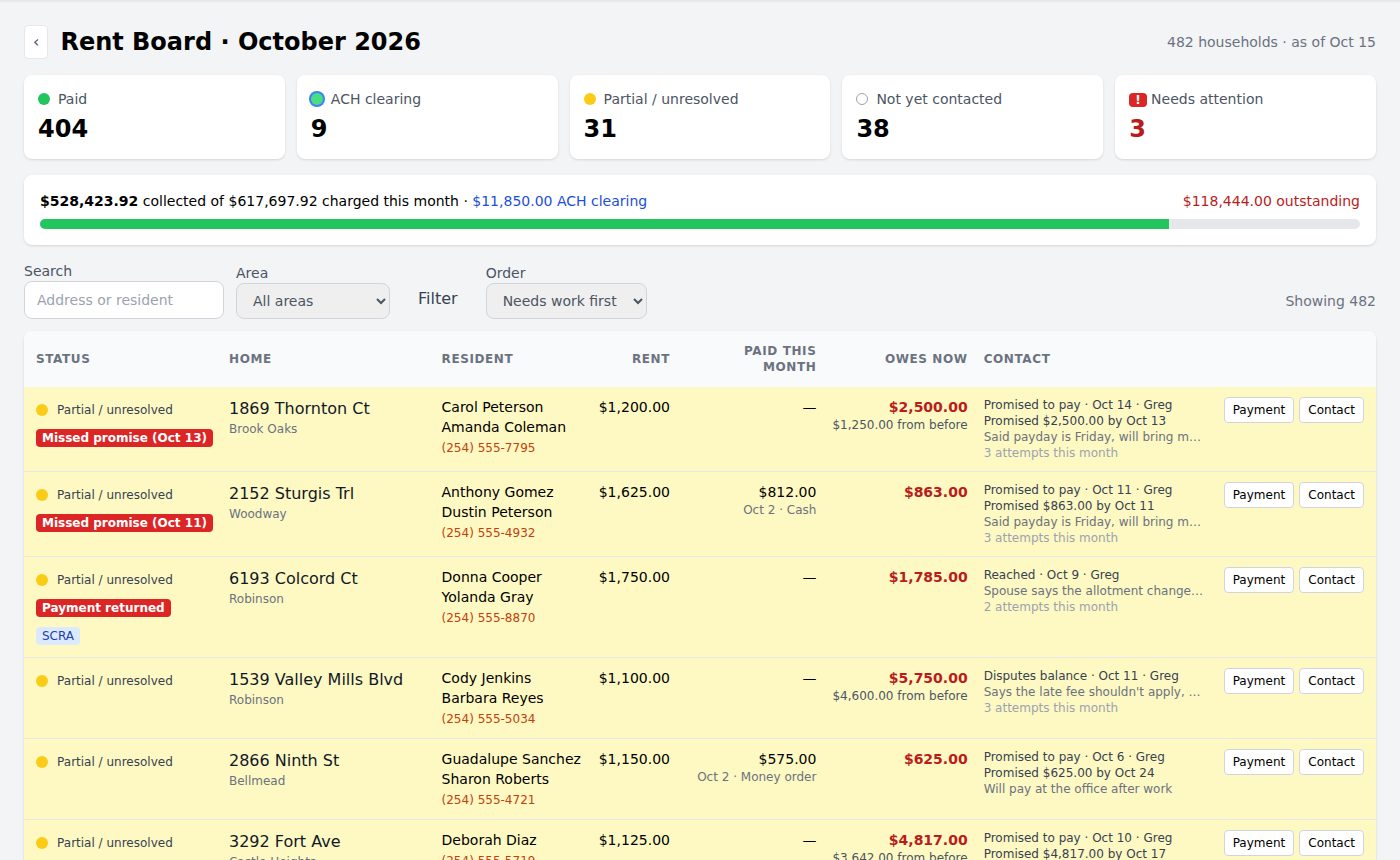Click the 404 paid households count

[x=63, y=129]
